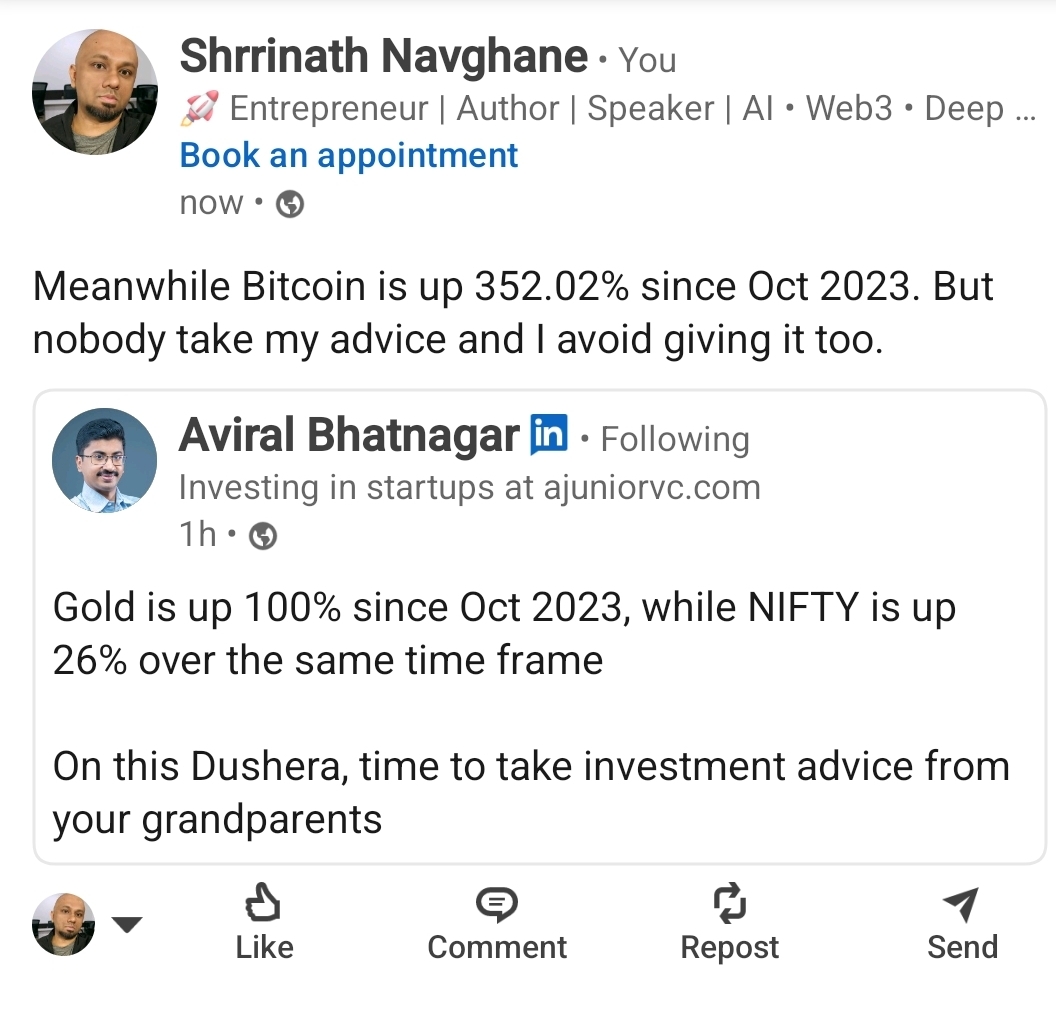Click the Comment speech bubble icon

coord(496,904)
